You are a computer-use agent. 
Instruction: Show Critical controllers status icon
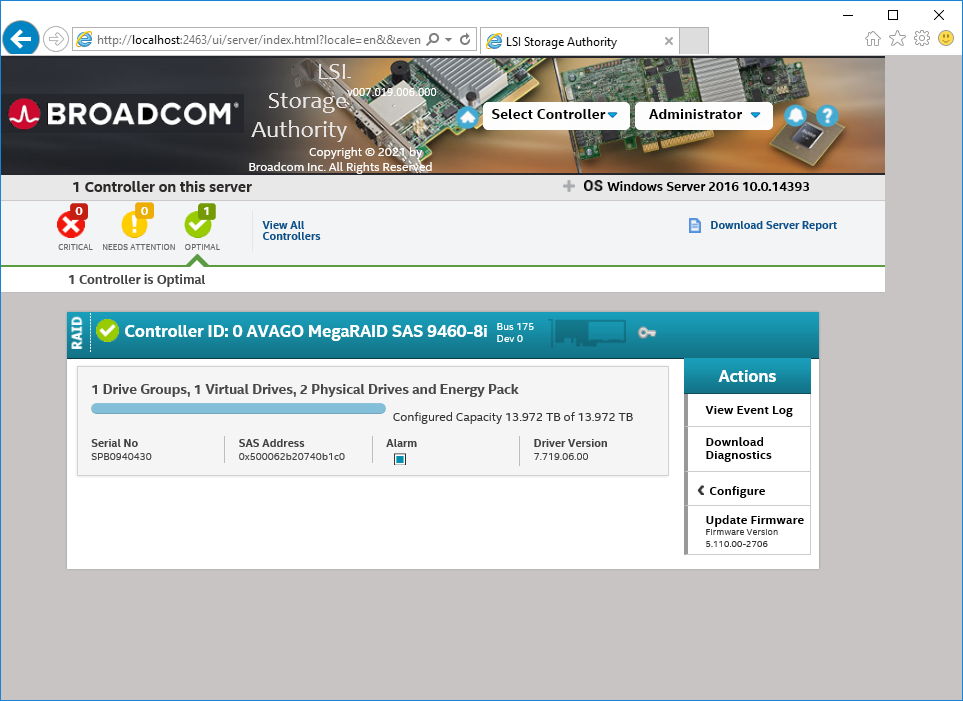point(72,222)
